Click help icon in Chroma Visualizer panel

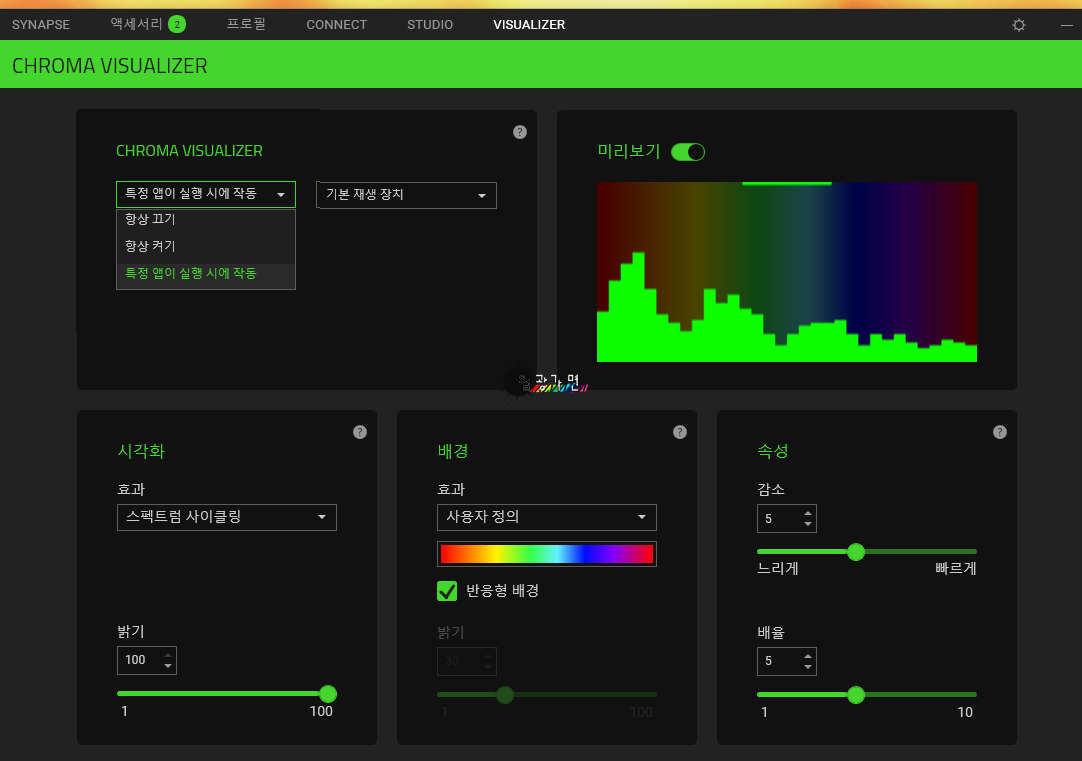click(520, 132)
